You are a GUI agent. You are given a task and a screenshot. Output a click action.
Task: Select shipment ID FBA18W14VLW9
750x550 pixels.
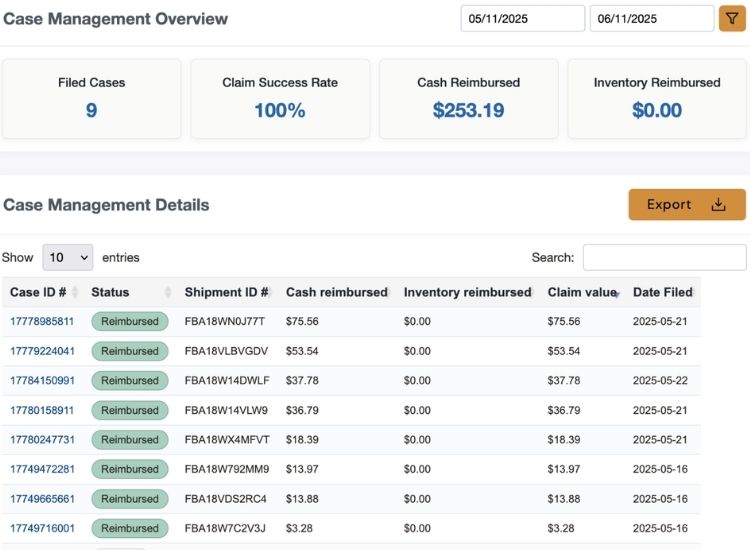point(226,410)
